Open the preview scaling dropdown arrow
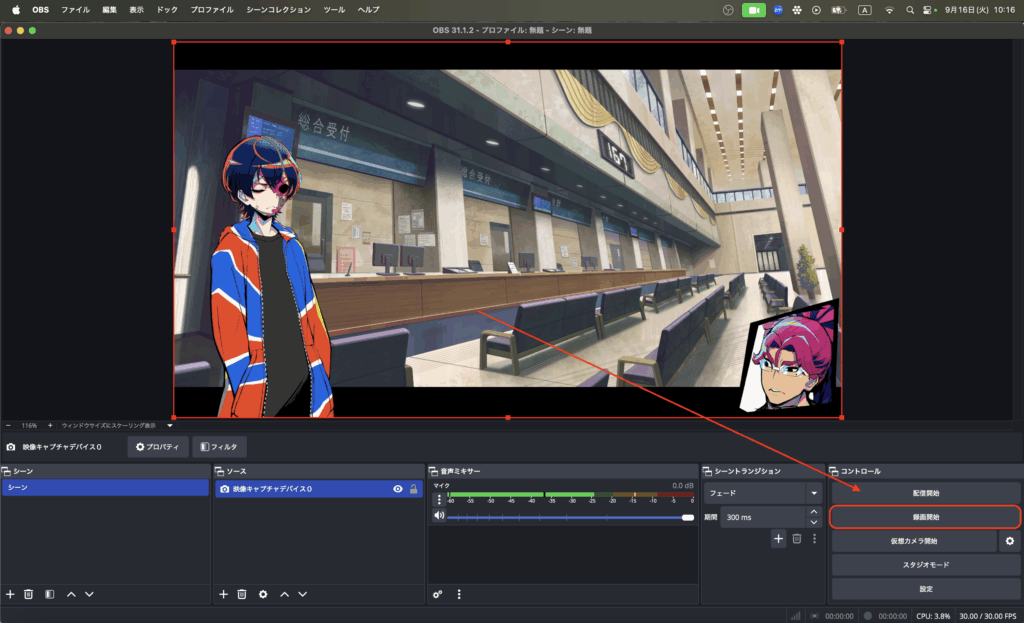Viewport: 1024px width, 623px height. [170, 425]
